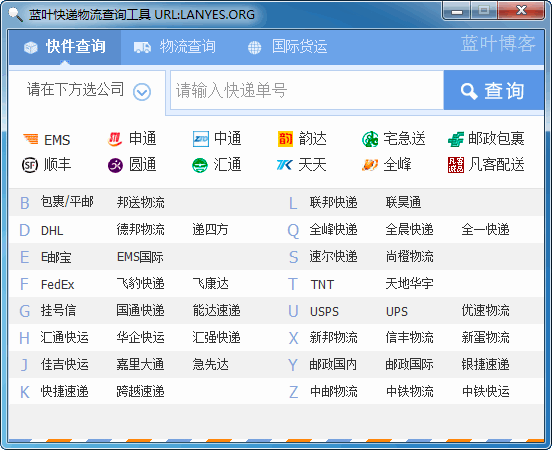Select 佳吉快运 in row J
This screenshot has height=450, width=552.
(x=64, y=364)
